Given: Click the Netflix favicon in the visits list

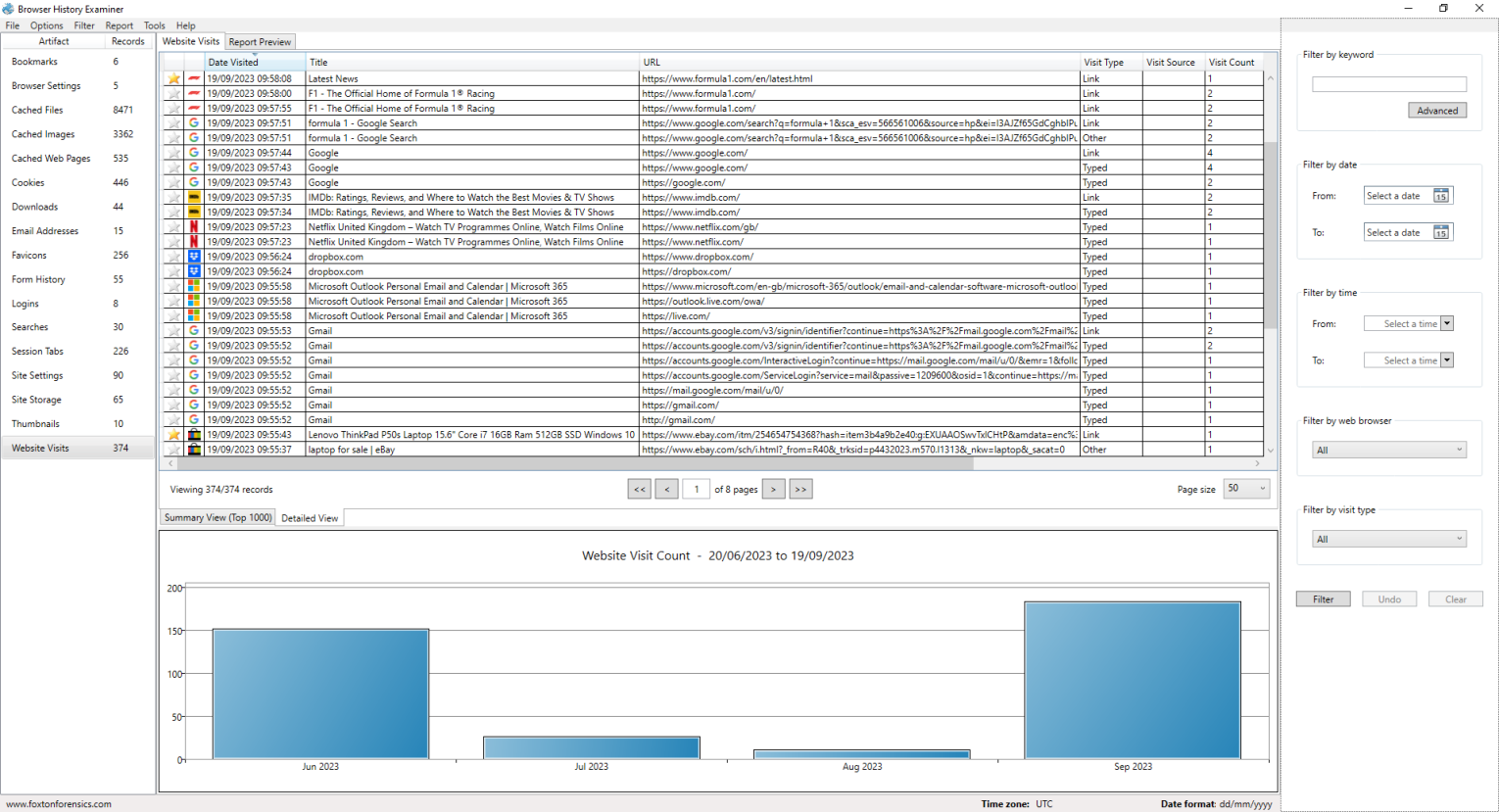Looking at the screenshot, I should (193, 226).
